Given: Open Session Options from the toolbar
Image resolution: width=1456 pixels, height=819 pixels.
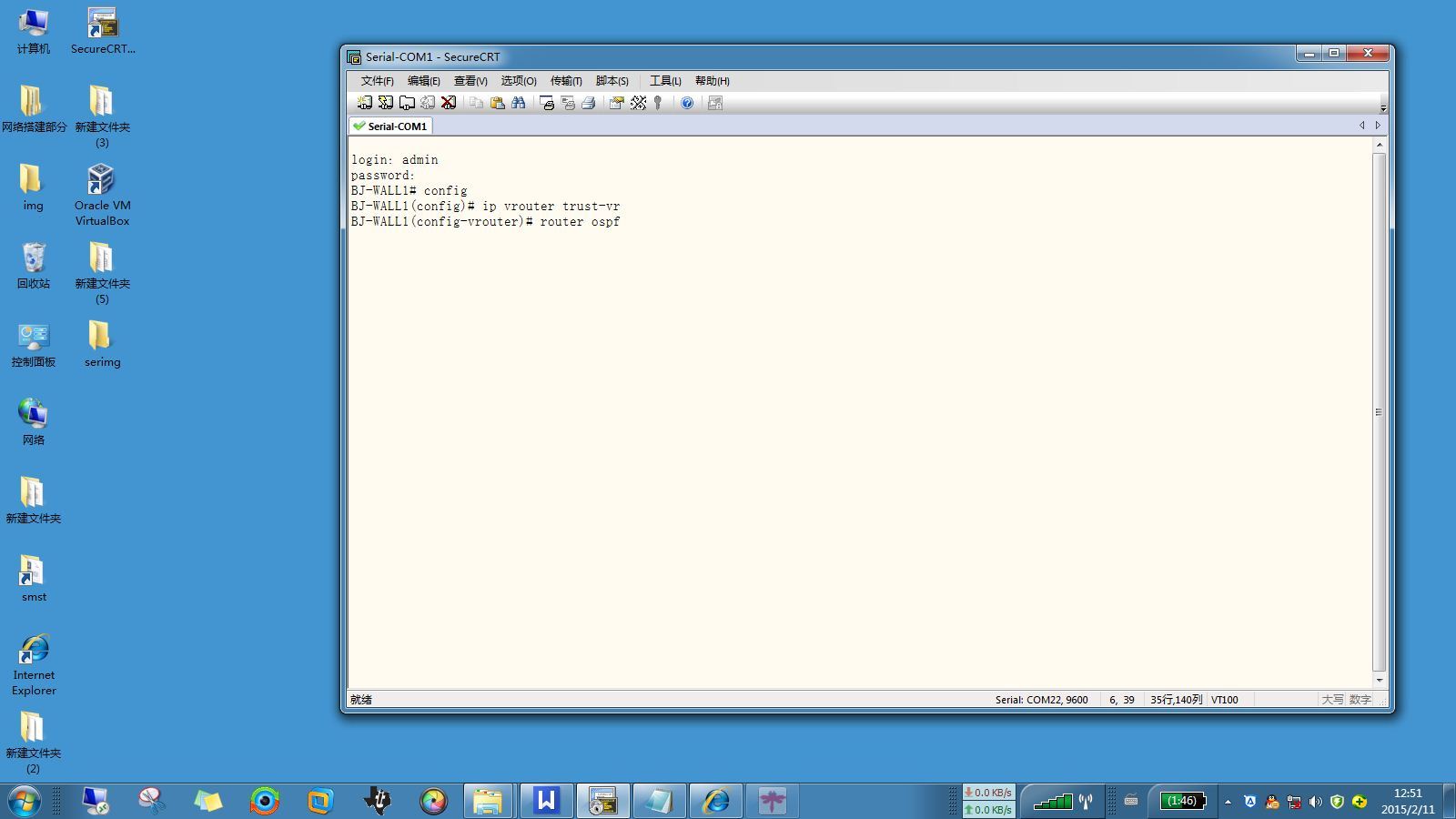Looking at the screenshot, I should tap(616, 103).
